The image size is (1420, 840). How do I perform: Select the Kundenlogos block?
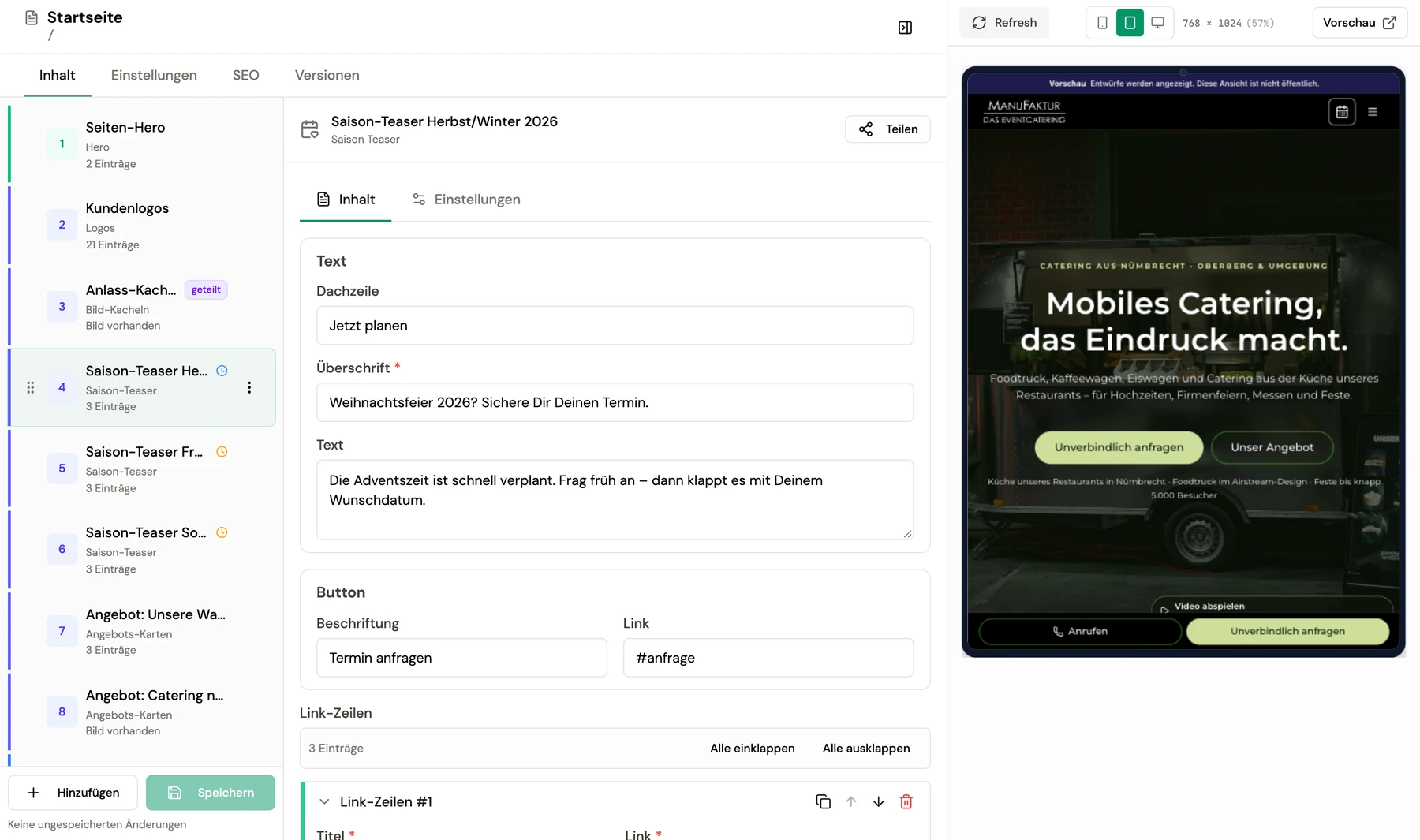pyautogui.click(x=142, y=226)
